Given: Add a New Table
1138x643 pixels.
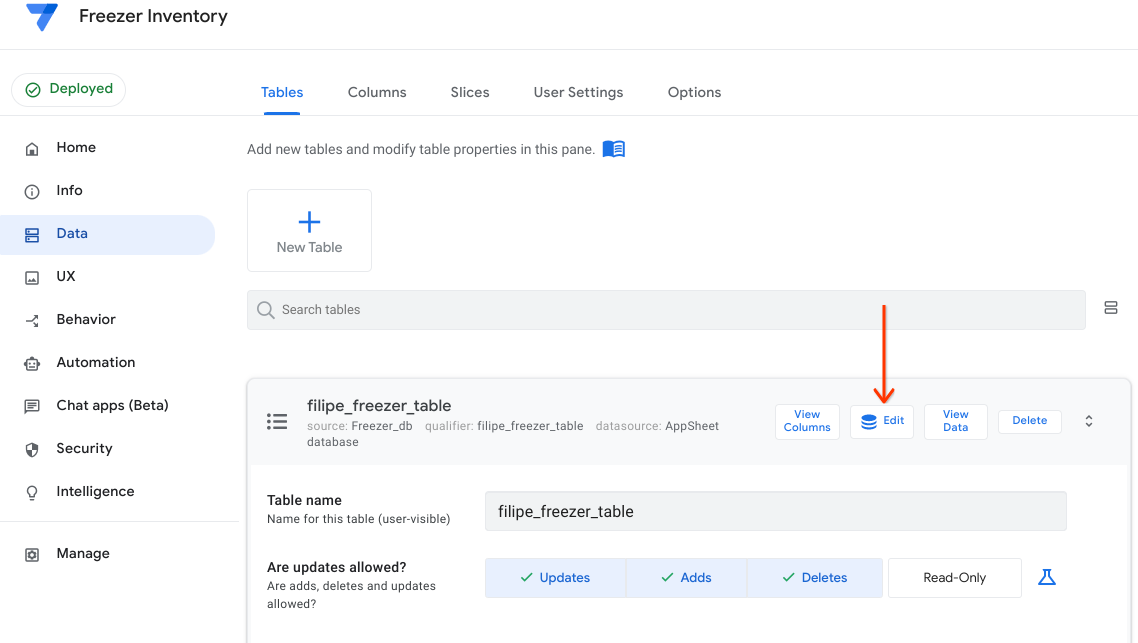Looking at the screenshot, I should (309, 231).
